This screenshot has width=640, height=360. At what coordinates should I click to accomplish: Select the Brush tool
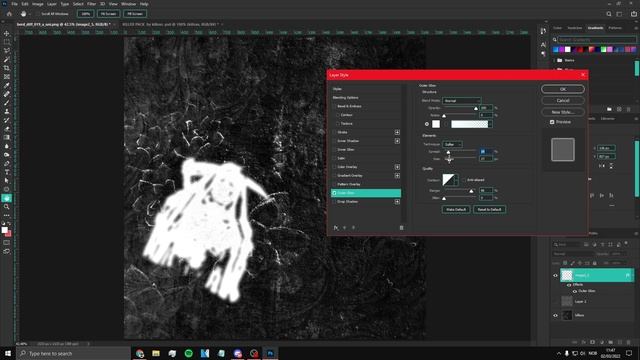(x=7, y=102)
